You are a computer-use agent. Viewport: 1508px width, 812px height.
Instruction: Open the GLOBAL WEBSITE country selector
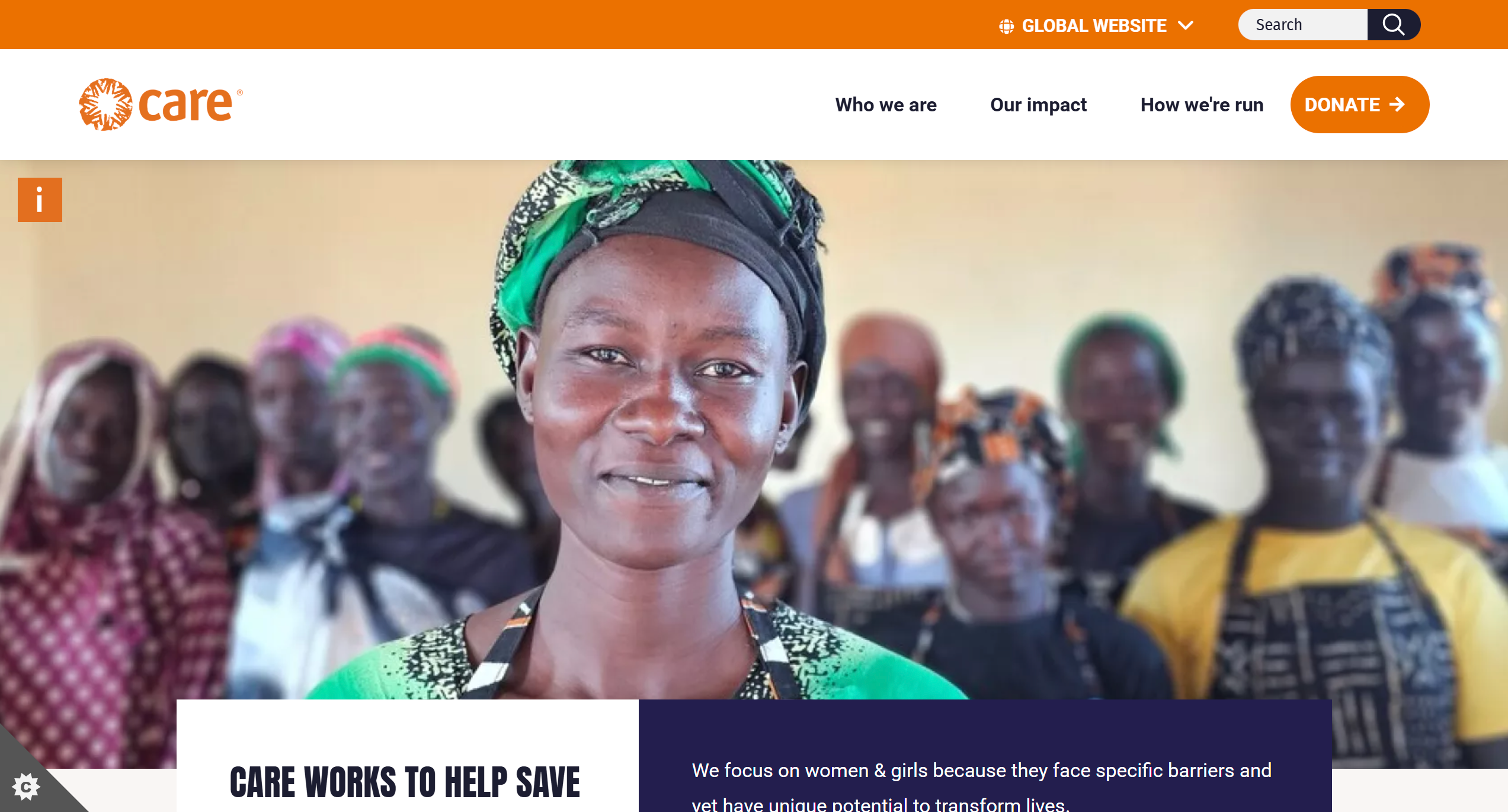(x=1096, y=25)
